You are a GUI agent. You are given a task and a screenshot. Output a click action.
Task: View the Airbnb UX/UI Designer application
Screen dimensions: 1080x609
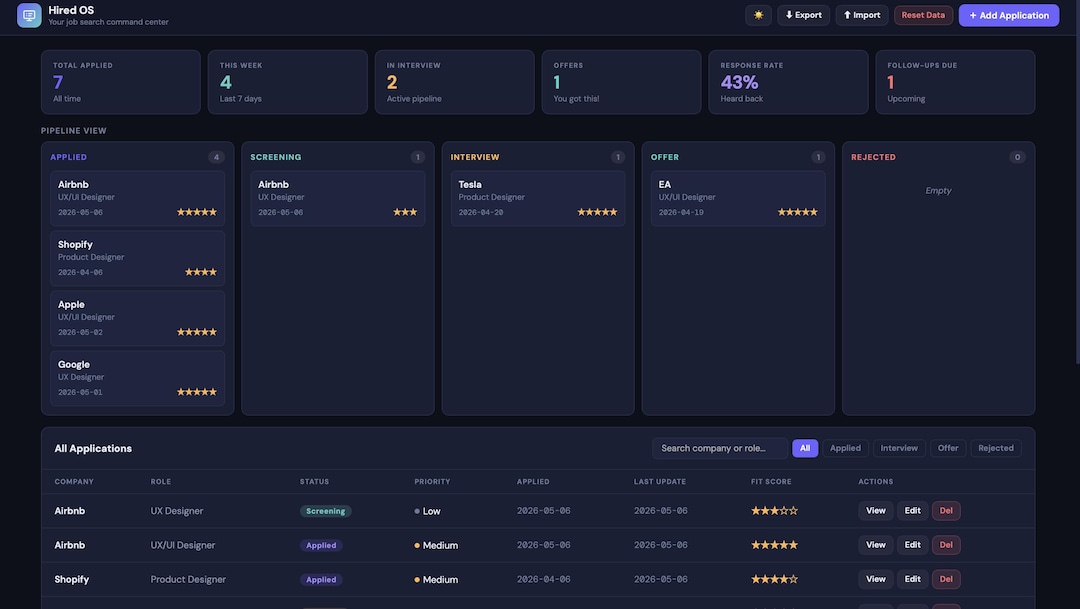pos(875,545)
